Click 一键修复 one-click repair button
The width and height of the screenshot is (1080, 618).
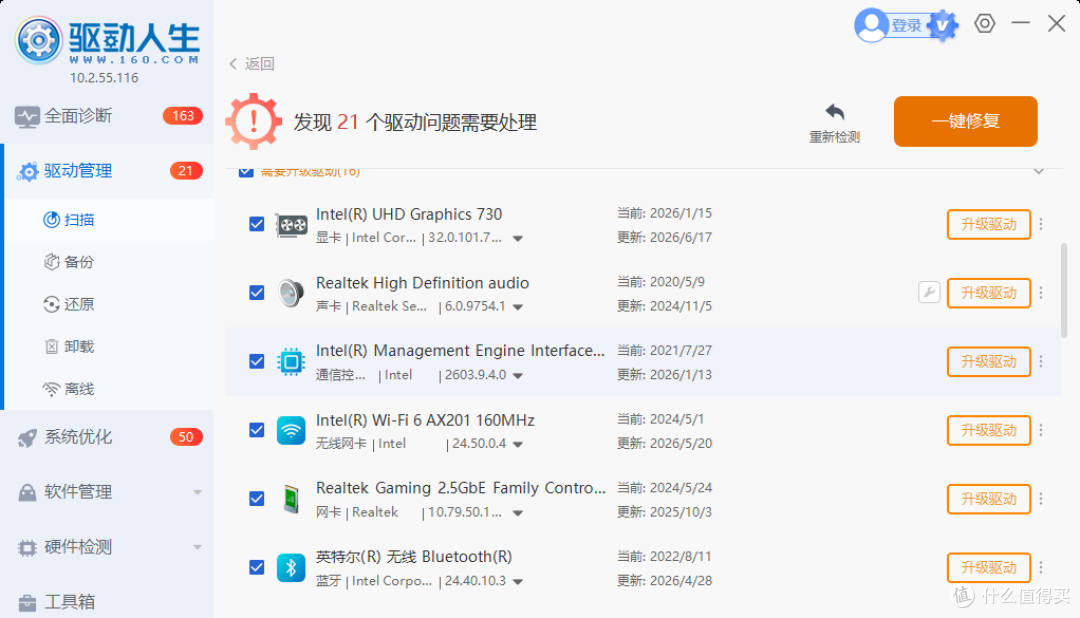(x=966, y=121)
